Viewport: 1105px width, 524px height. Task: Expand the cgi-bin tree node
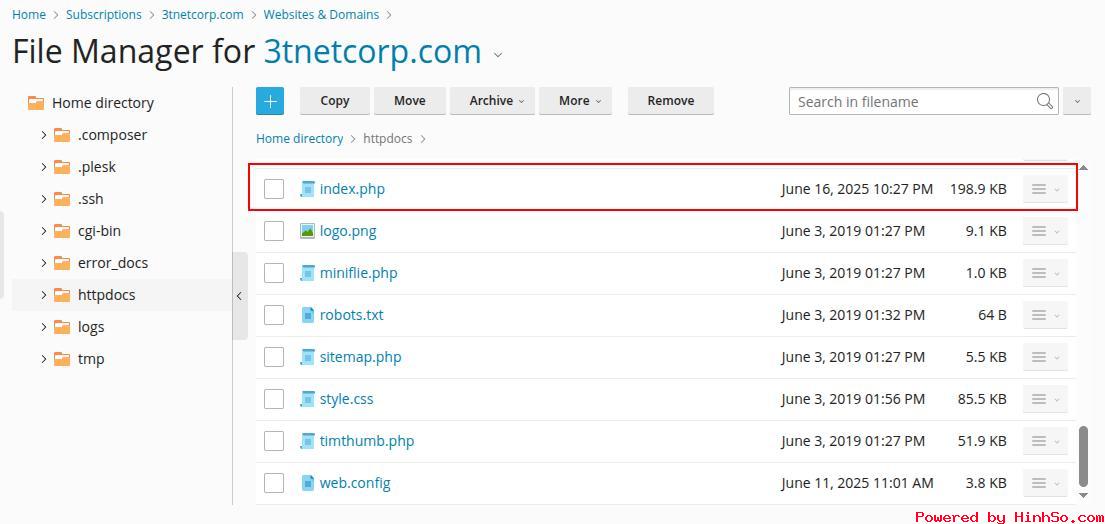[x=44, y=231]
